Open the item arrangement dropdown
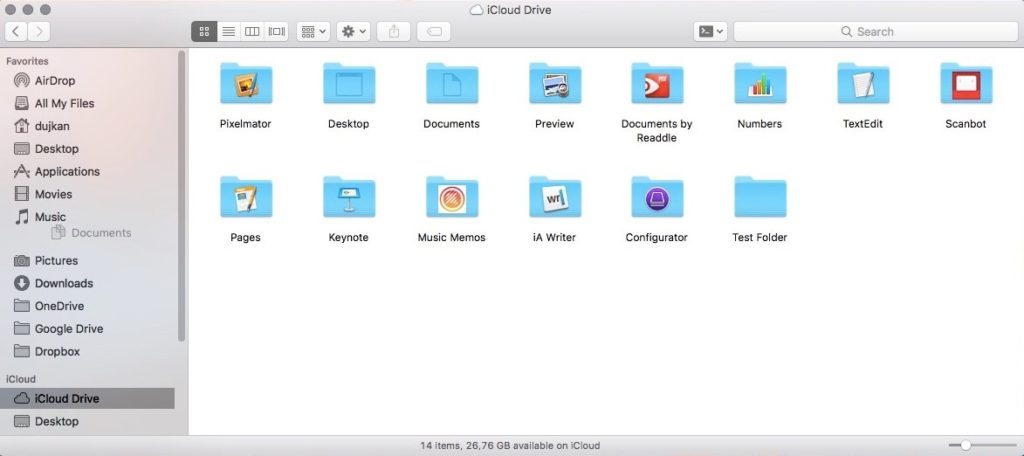Image resolution: width=1024 pixels, height=456 pixels. pos(313,31)
